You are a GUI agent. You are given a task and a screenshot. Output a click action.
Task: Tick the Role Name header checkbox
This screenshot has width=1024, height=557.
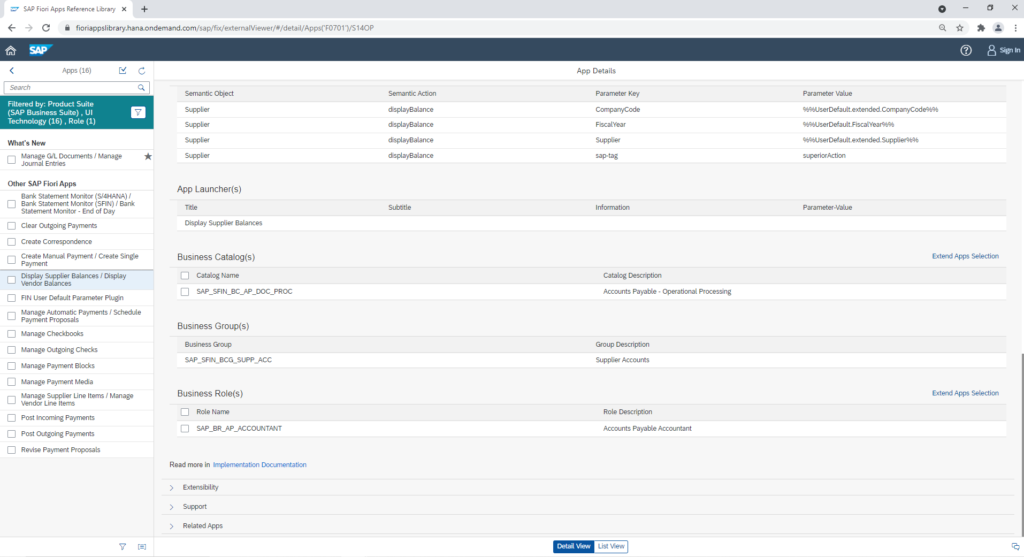coord(185,412)
